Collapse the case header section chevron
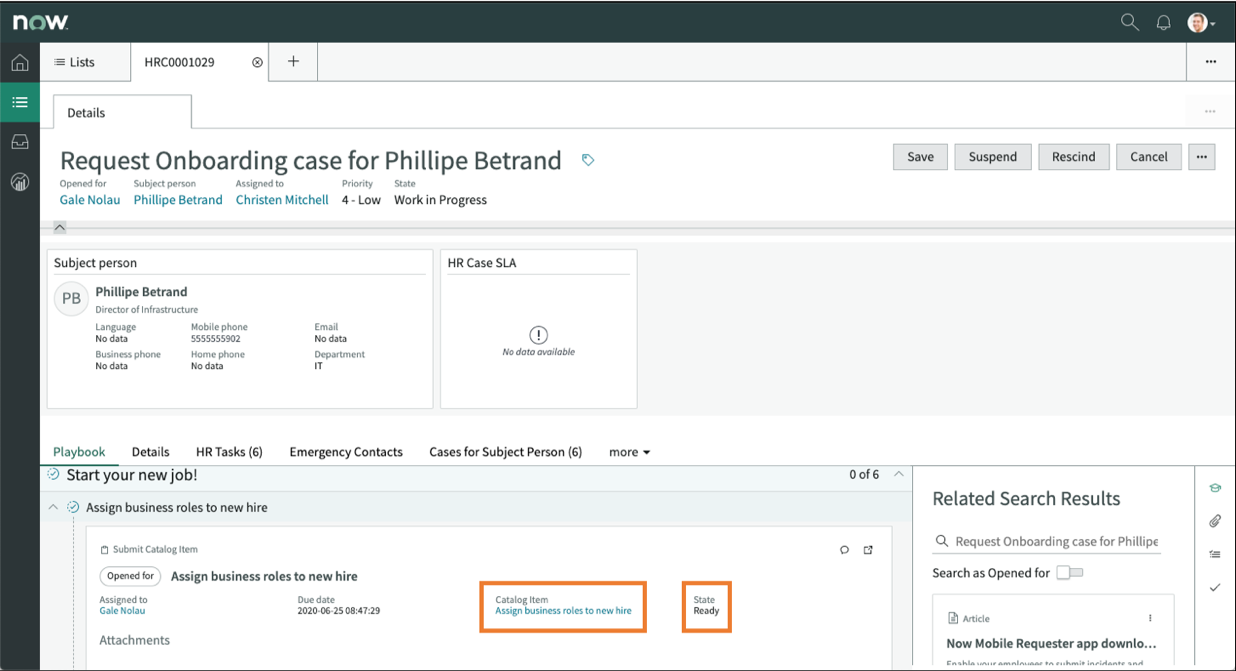 point(59,228)
